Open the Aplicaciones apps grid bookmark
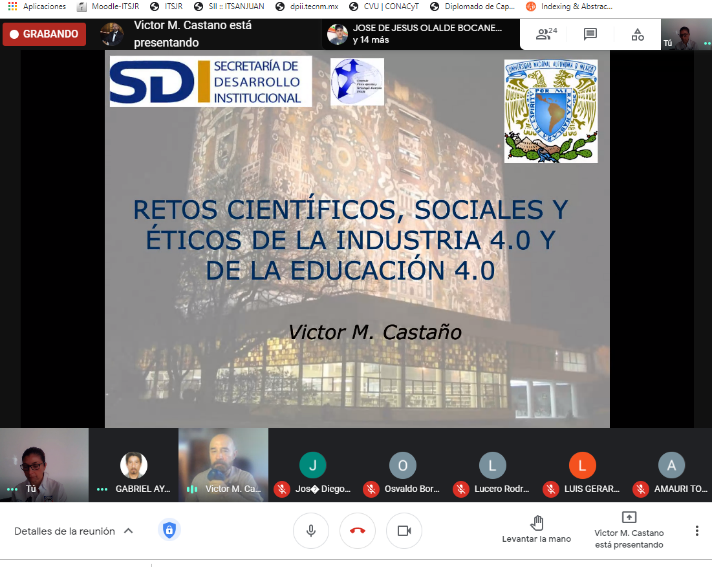The width and height of the screenshot is (712, 567). coord(37,6)
